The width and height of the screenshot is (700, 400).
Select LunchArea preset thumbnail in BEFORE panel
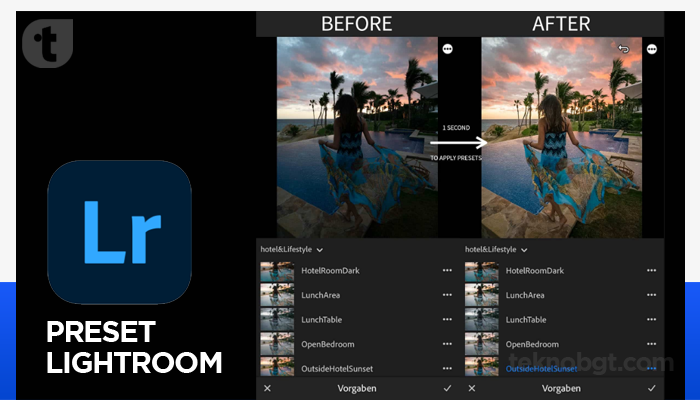pyautogui.click(x=277, y=295)
